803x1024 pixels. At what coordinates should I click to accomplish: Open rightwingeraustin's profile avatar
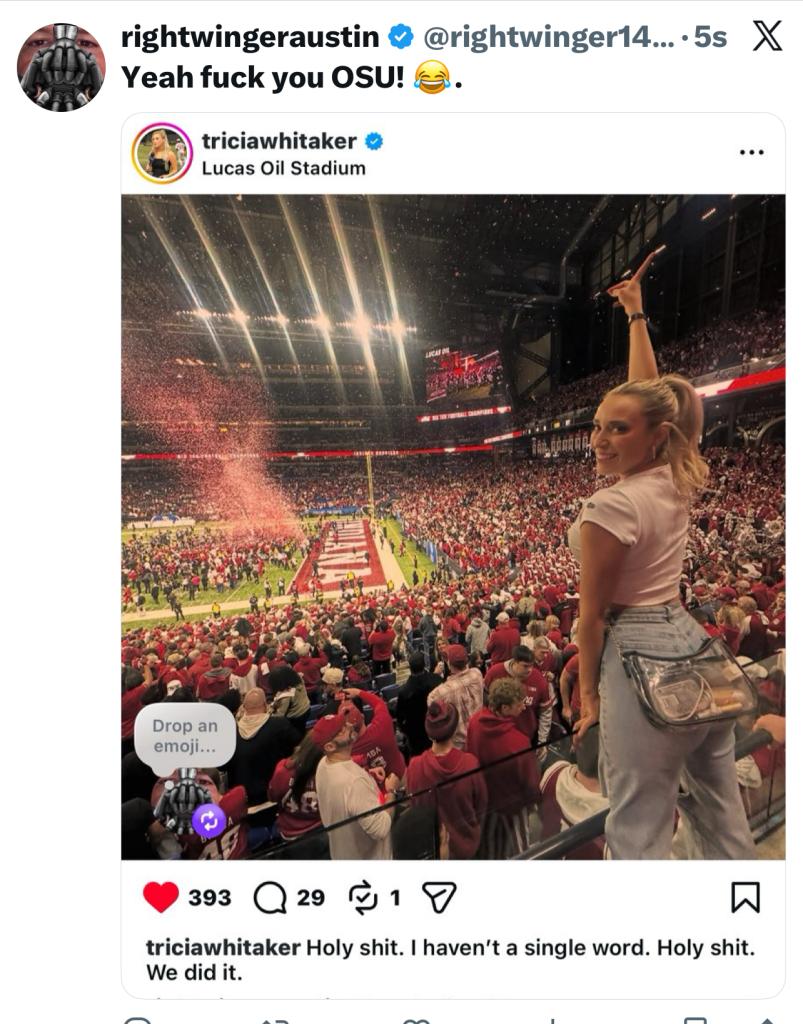[61, 67]
